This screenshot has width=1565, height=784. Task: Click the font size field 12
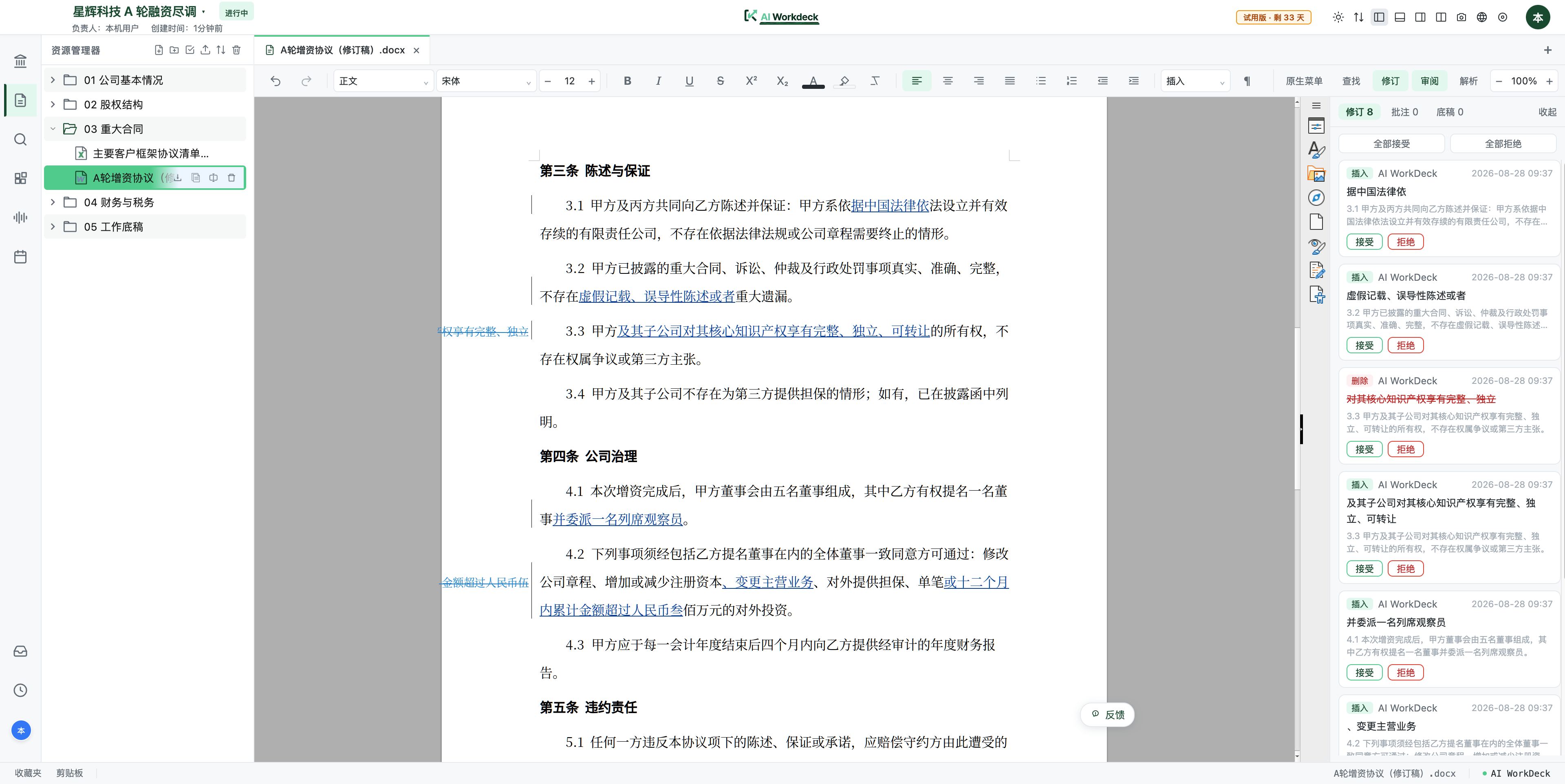click(x=569, y=81)
